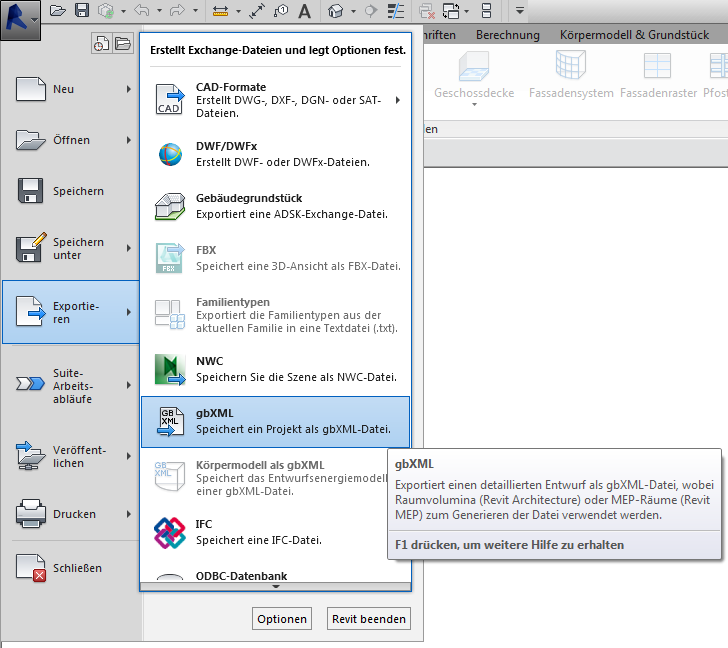Viewport: 728px width, 648px height.
Task: Choose IFC export from the list
Action: pos(275,532)
